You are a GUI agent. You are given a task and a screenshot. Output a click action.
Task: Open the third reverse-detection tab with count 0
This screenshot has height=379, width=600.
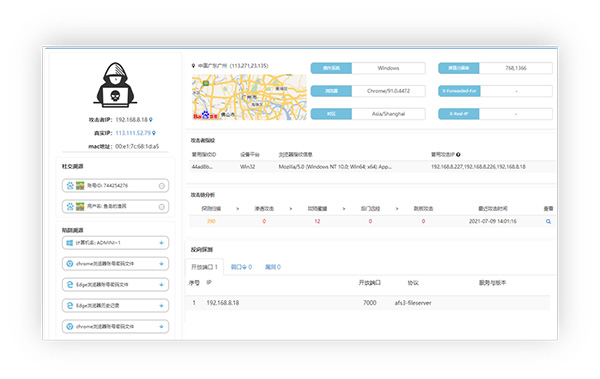click(x=273, y=267)
